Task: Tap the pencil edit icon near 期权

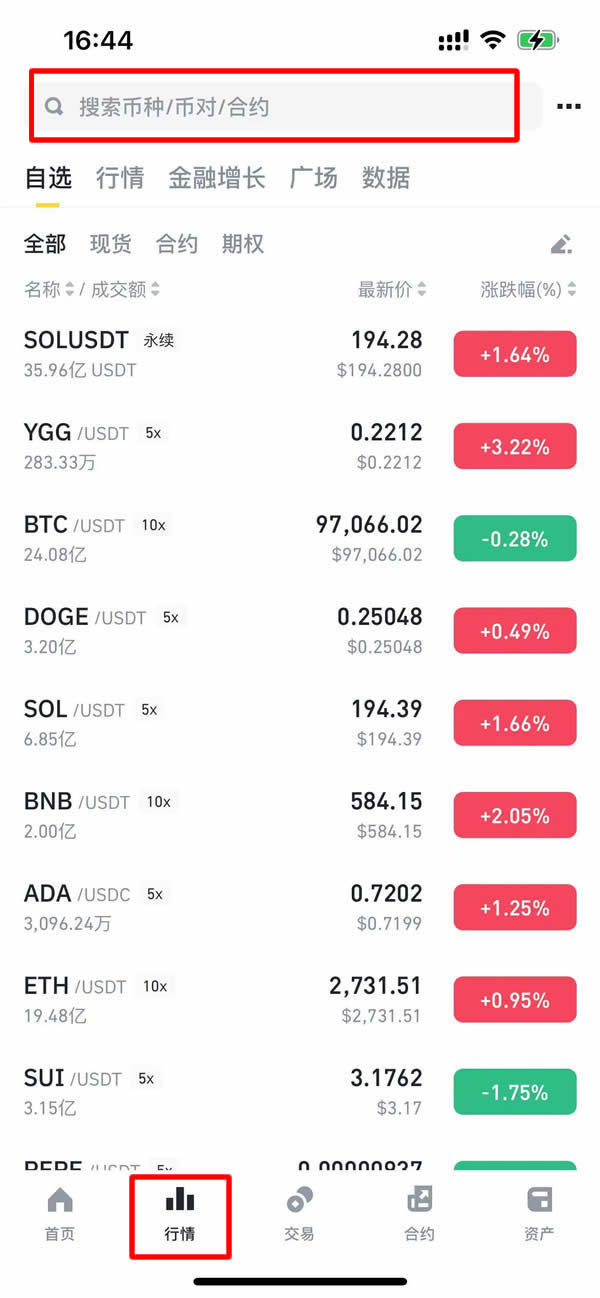Action: (561, 243)
